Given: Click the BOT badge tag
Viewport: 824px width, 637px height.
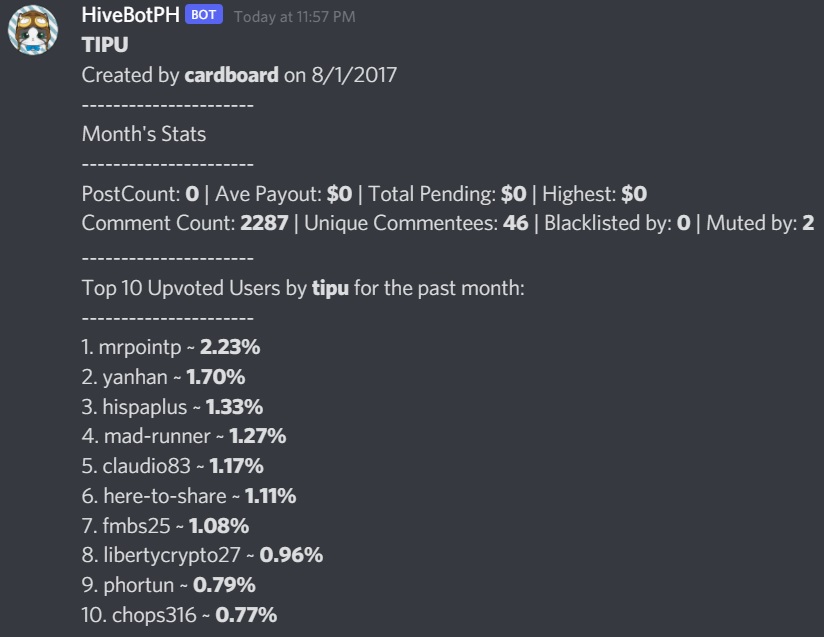Looking at the screenshot, I should pos(203,15).
